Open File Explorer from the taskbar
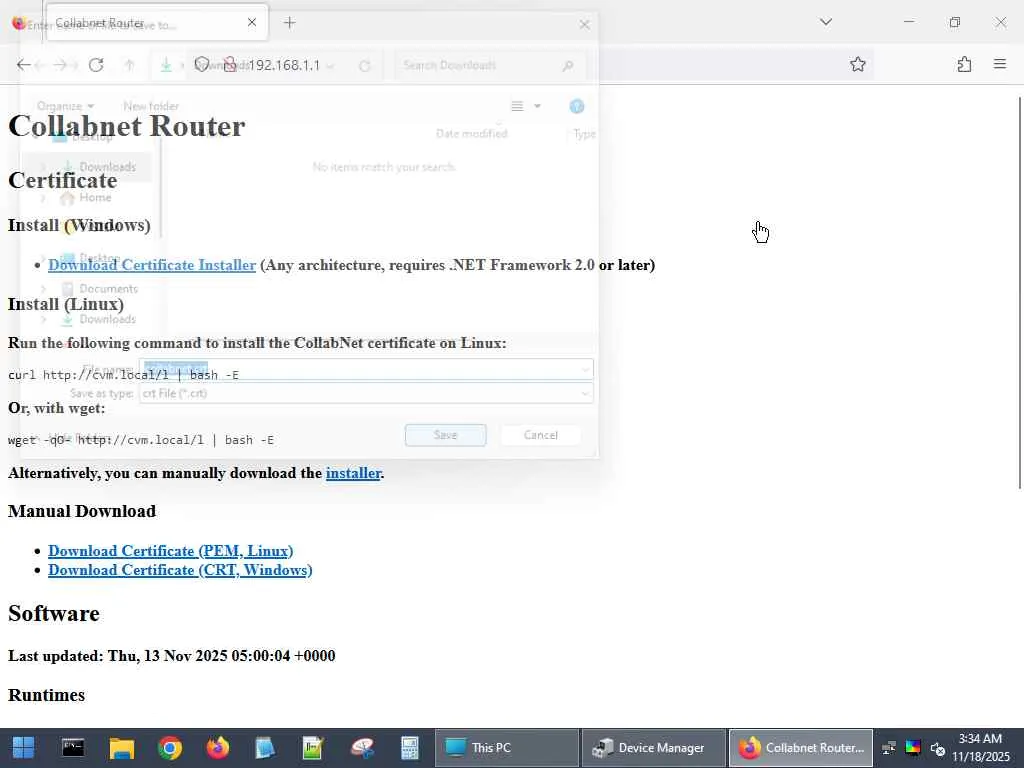1024x768 pixels. 121,748
